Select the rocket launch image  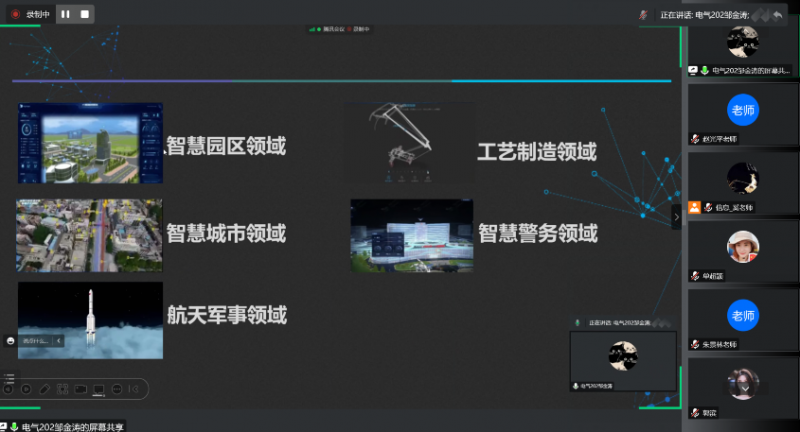click(90, 320)
